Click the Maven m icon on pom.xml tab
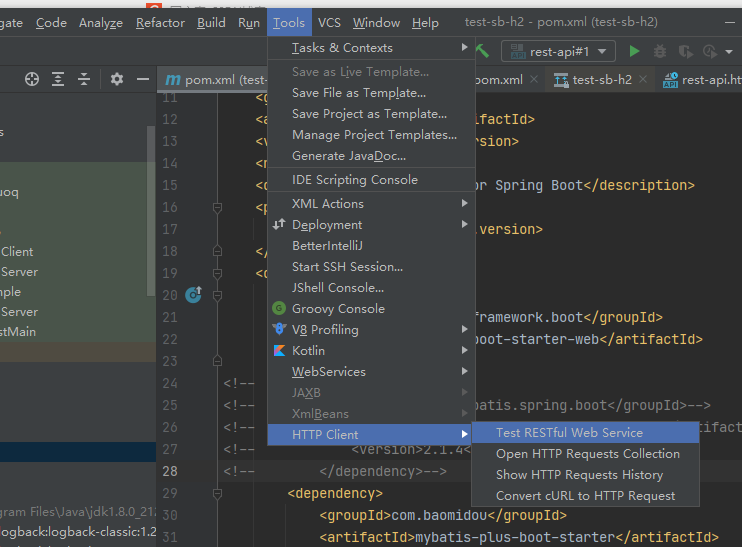The height and width of the screenshot is (547, 742). click(173, 79)
